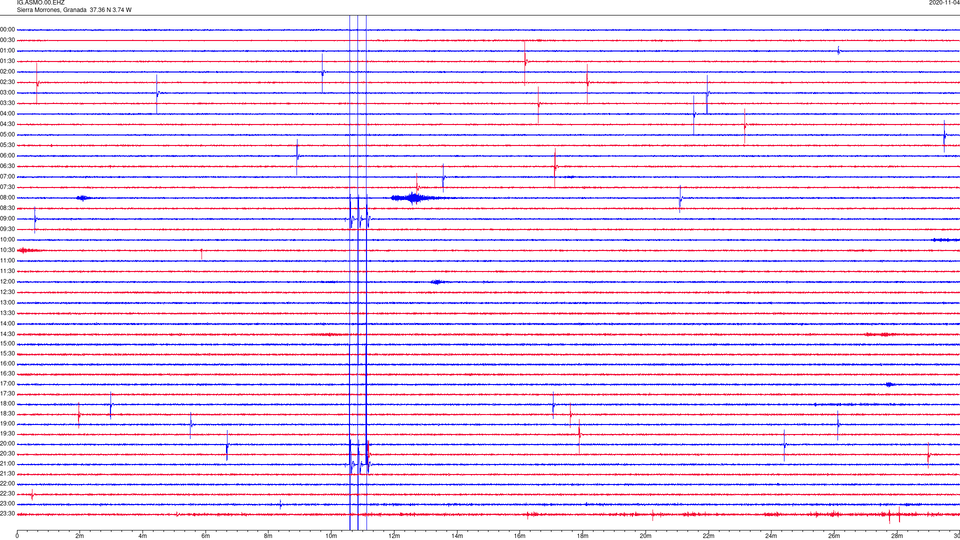Select the 17:00 trace time label
The image size is (960, 540).
tap(7, 384)
